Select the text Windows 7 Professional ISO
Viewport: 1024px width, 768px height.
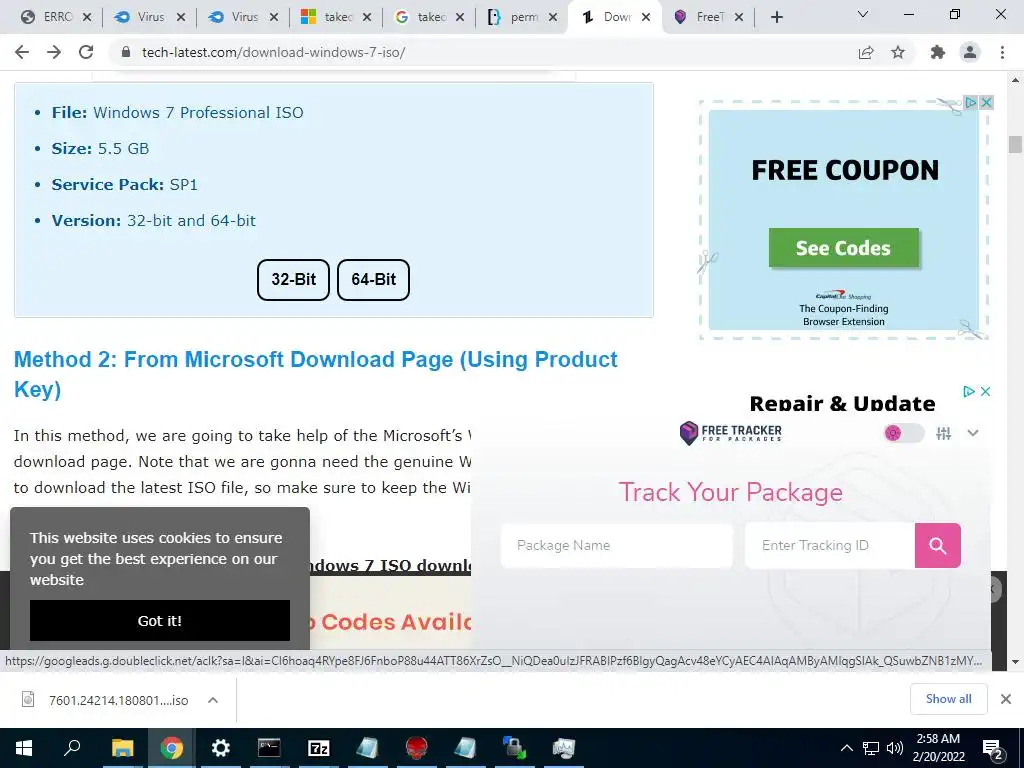(x=198, y=112)
